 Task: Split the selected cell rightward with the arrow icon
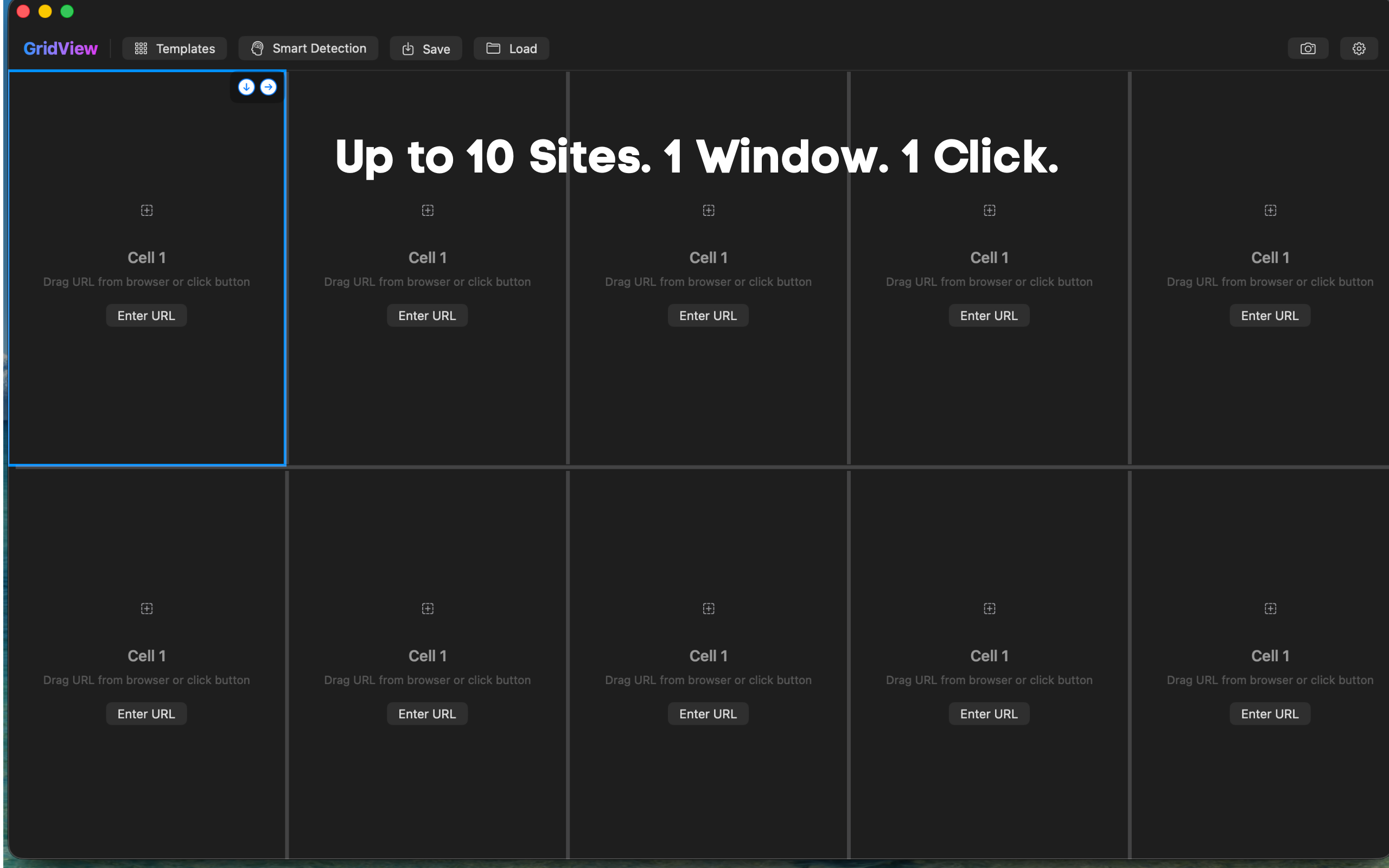pos(267,87)
